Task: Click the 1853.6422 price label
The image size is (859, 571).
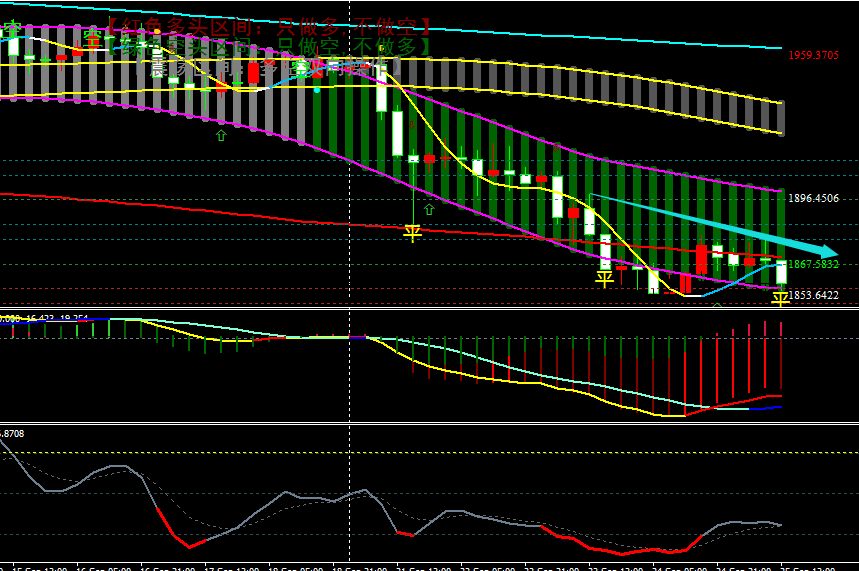Action: [813, 295]
